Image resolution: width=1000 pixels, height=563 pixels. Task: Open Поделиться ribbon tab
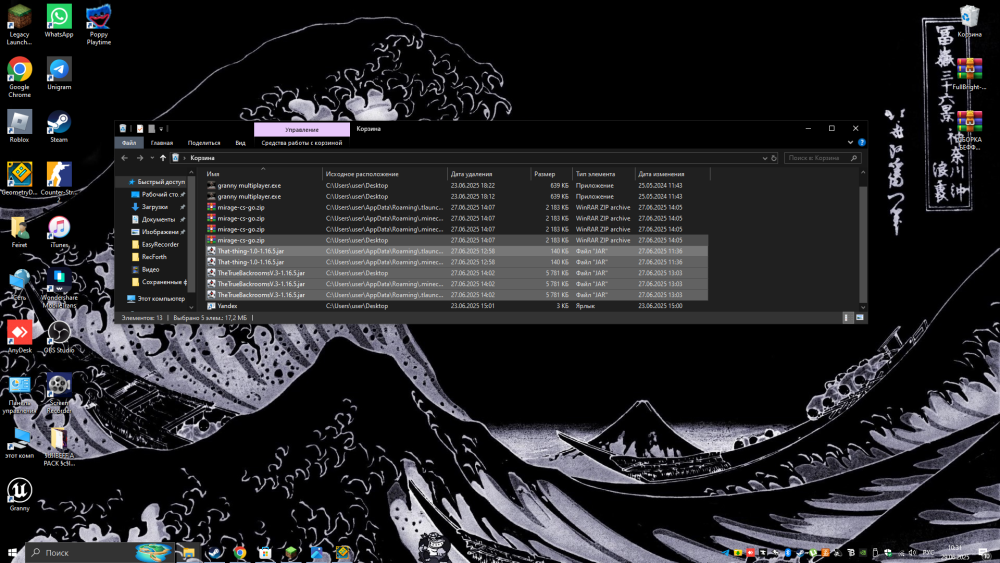pos(204,143)
